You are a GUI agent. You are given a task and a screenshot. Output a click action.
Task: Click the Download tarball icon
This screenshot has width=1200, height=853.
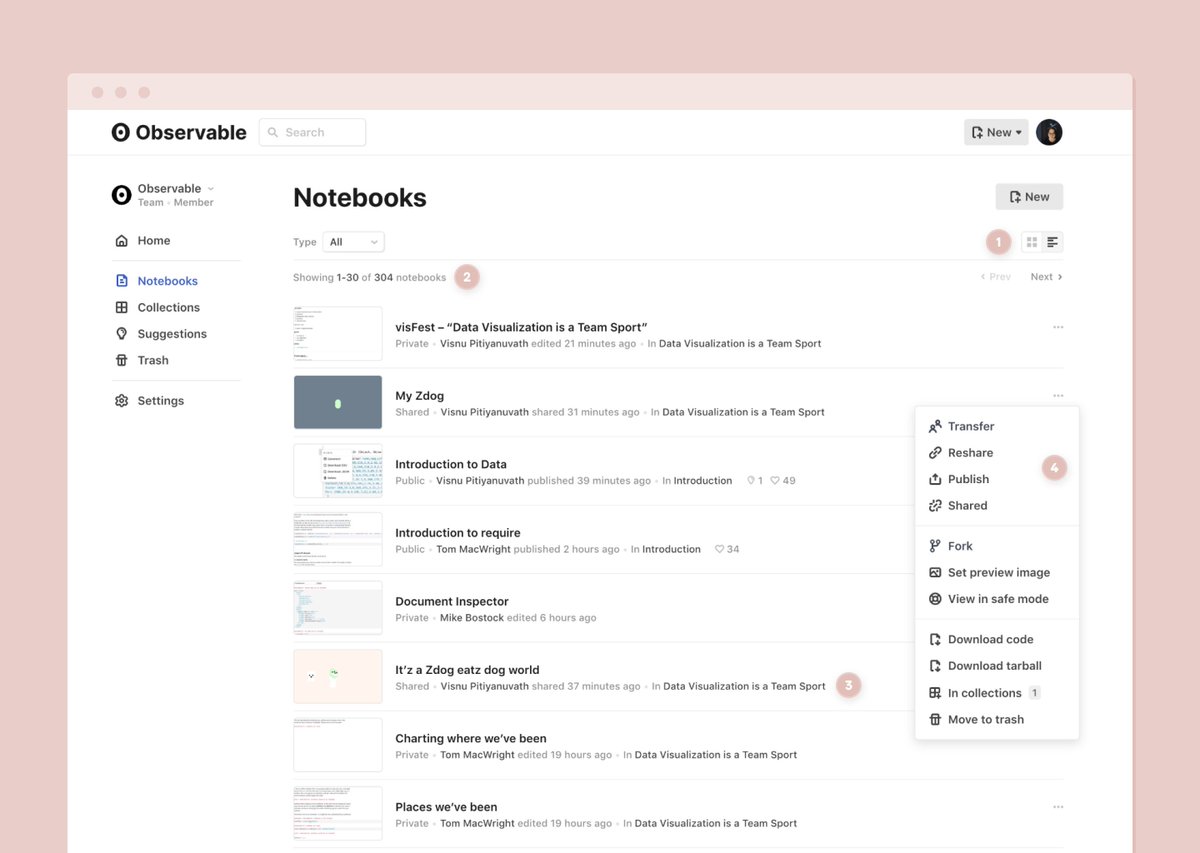(935, 666)
